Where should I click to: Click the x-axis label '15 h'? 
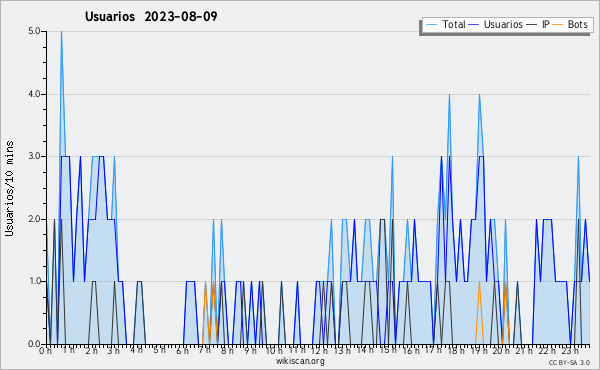click(x=388, y=350)
